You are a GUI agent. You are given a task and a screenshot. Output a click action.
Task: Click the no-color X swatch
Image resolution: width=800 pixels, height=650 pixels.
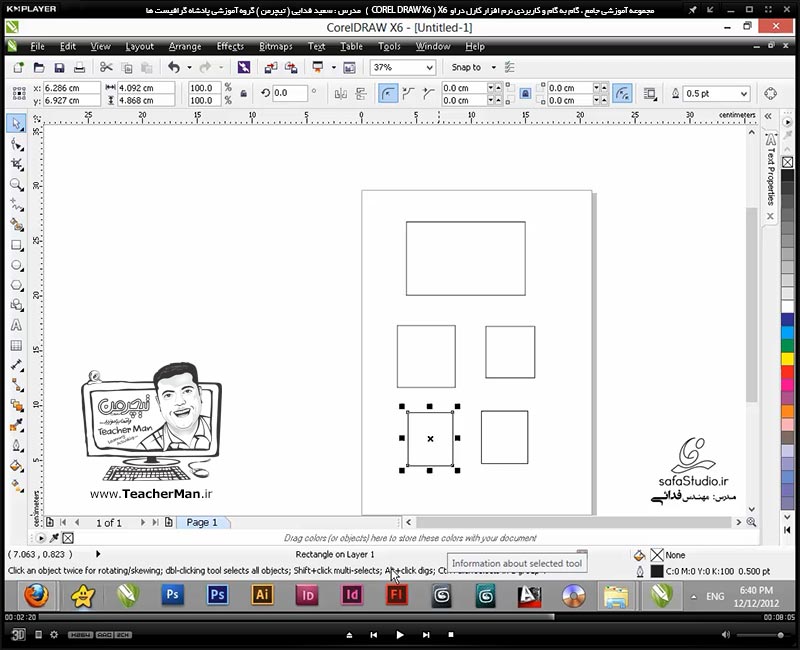point(788,162)
